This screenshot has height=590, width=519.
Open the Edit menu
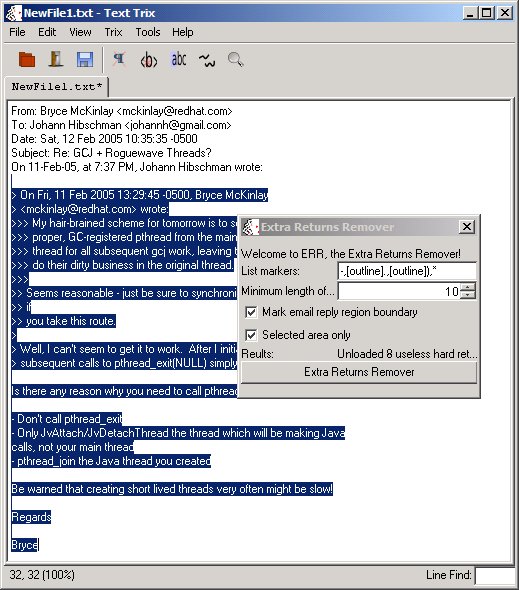(47, 32)
